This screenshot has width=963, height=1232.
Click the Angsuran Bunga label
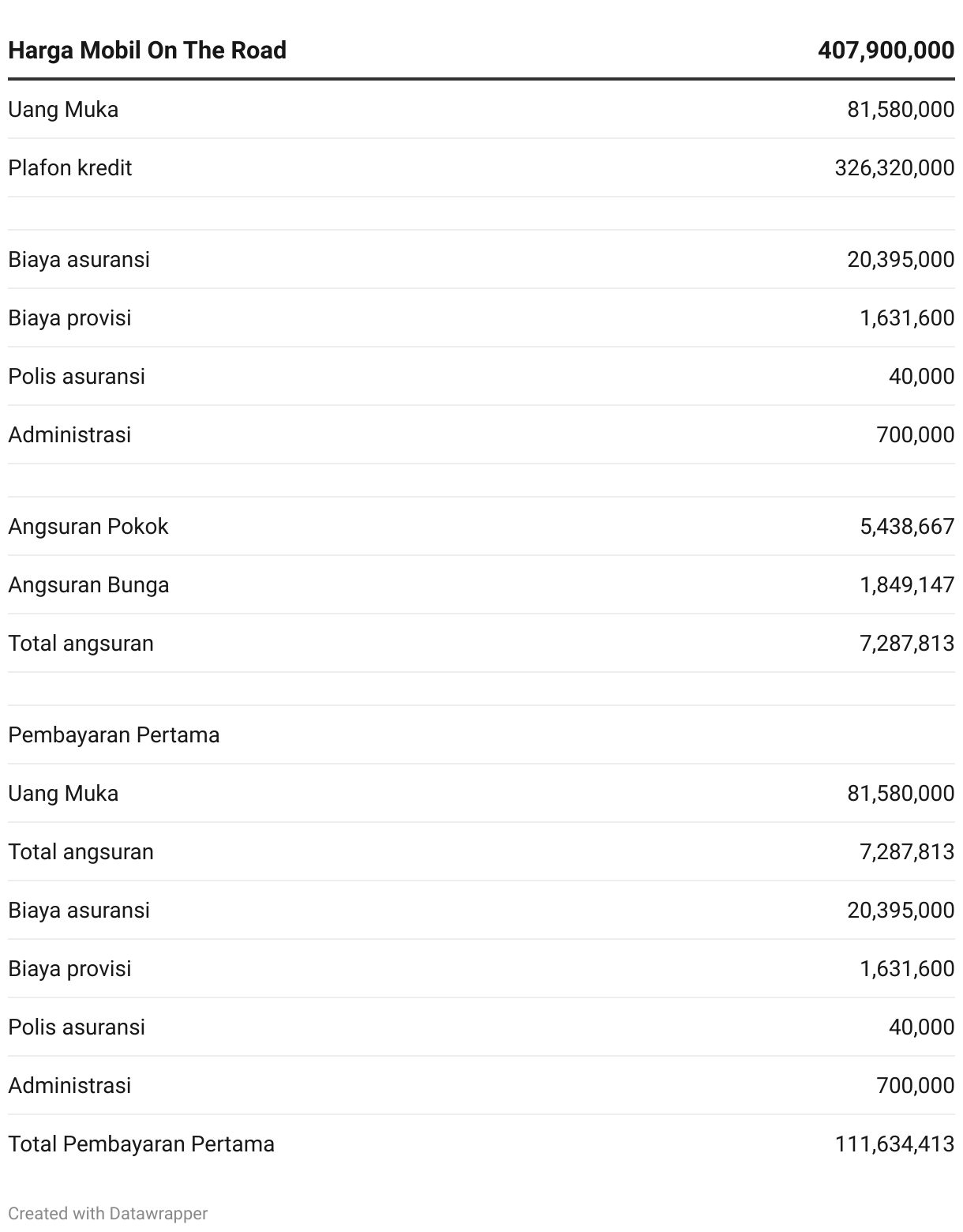(x=88, y=585)
